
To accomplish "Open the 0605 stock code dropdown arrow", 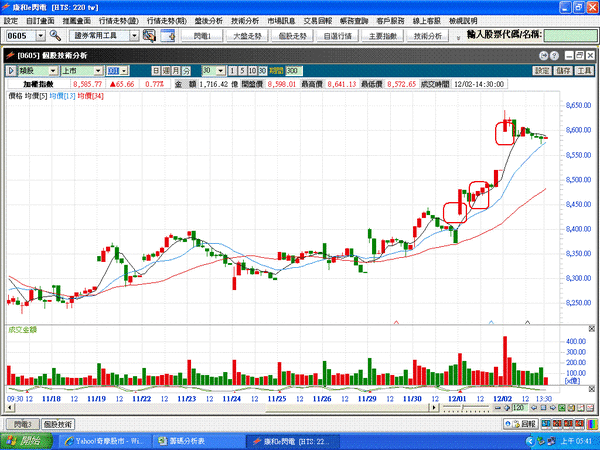I will click(41, 36).
